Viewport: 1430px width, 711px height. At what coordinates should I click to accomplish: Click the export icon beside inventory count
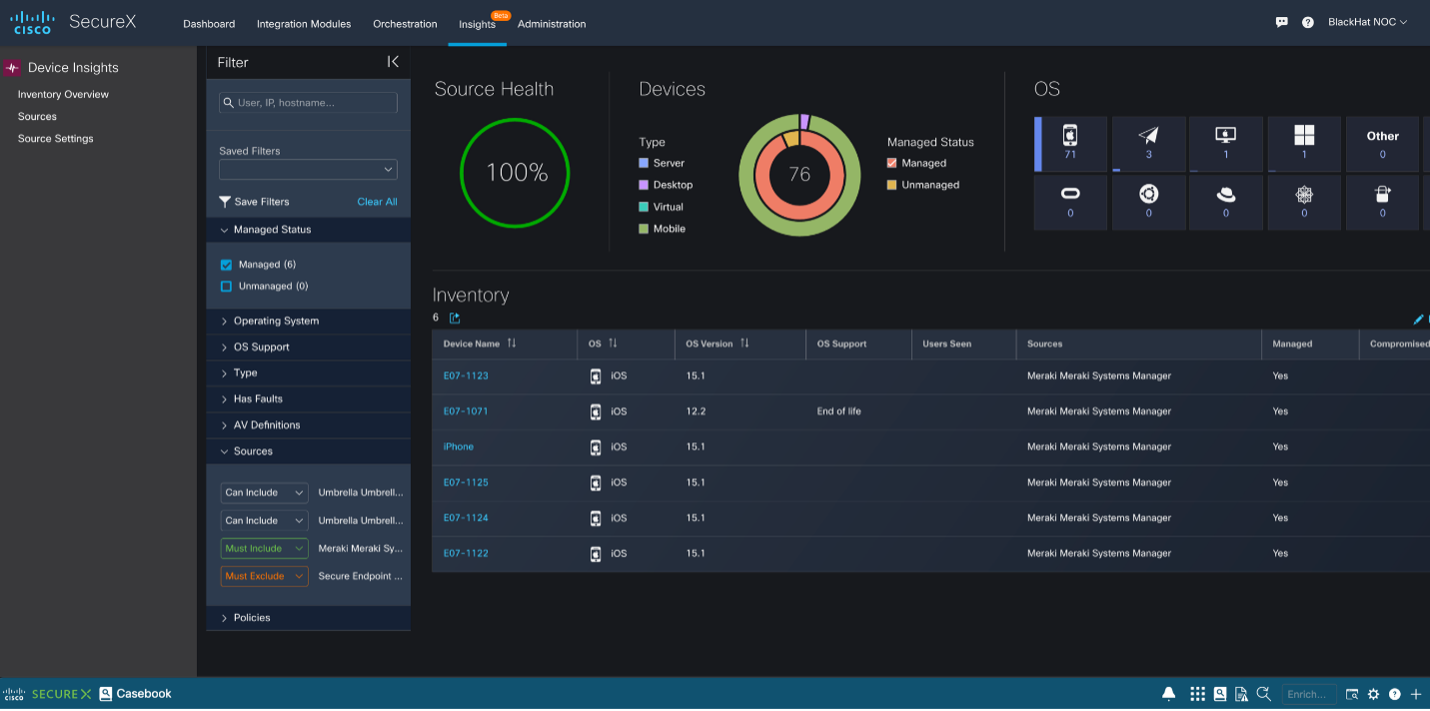click(x=455, y=318)
